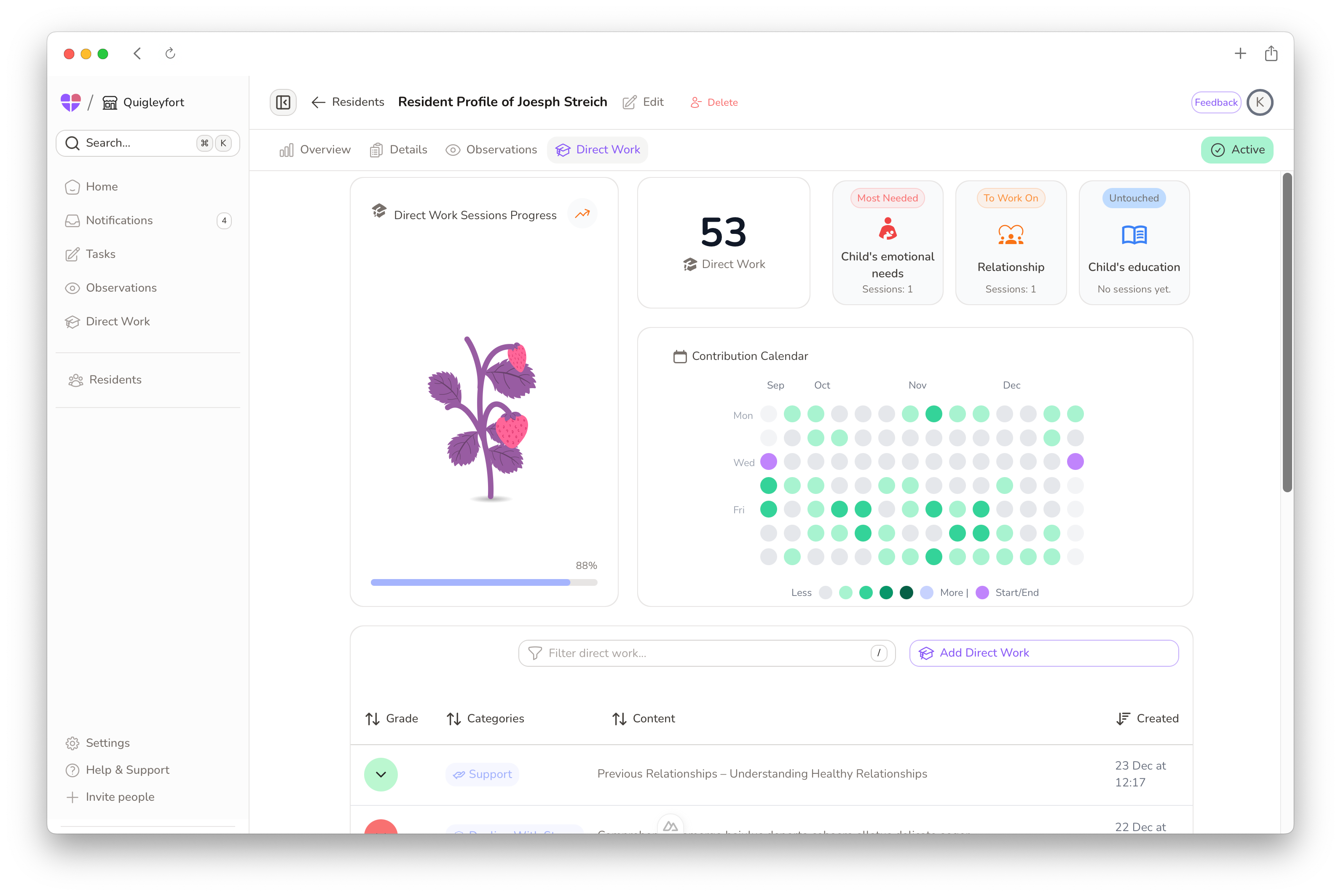This screenshot has height=896, width=1341.
Task: Open Previous Relationships session entry
Action: pos(762,774)
